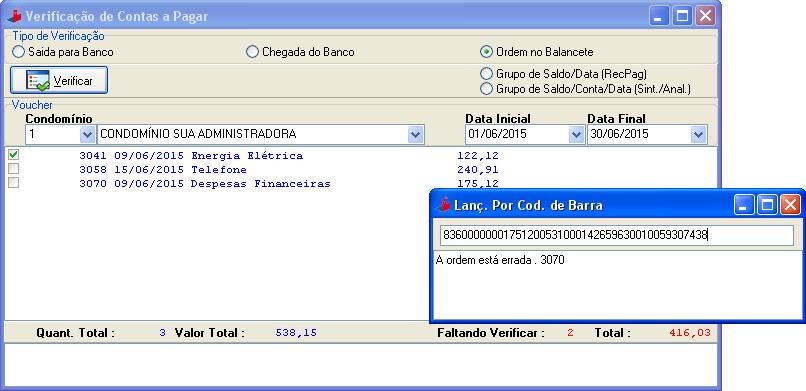Viewport: 806px width, 391px height.
Task: Click the red Total value 416,03
Action: pos(690,333)
